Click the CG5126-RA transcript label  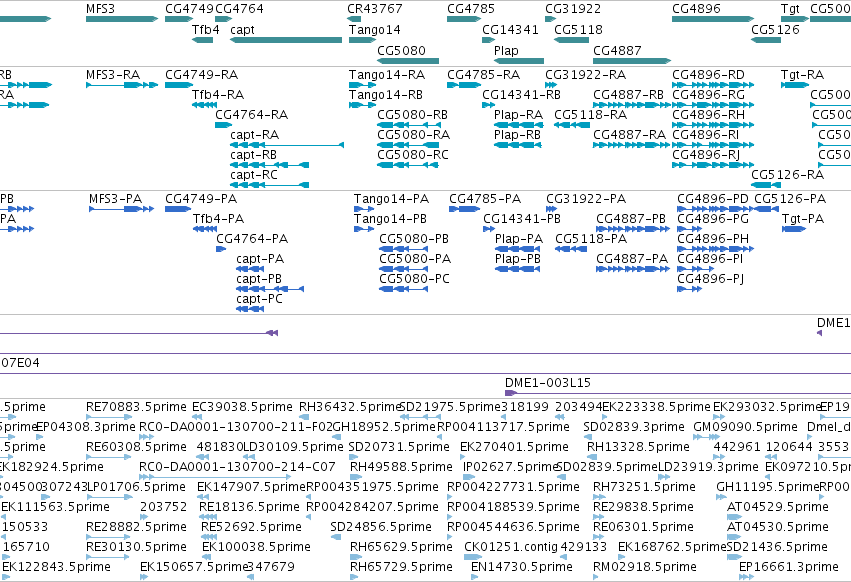(x=788, y=175)
